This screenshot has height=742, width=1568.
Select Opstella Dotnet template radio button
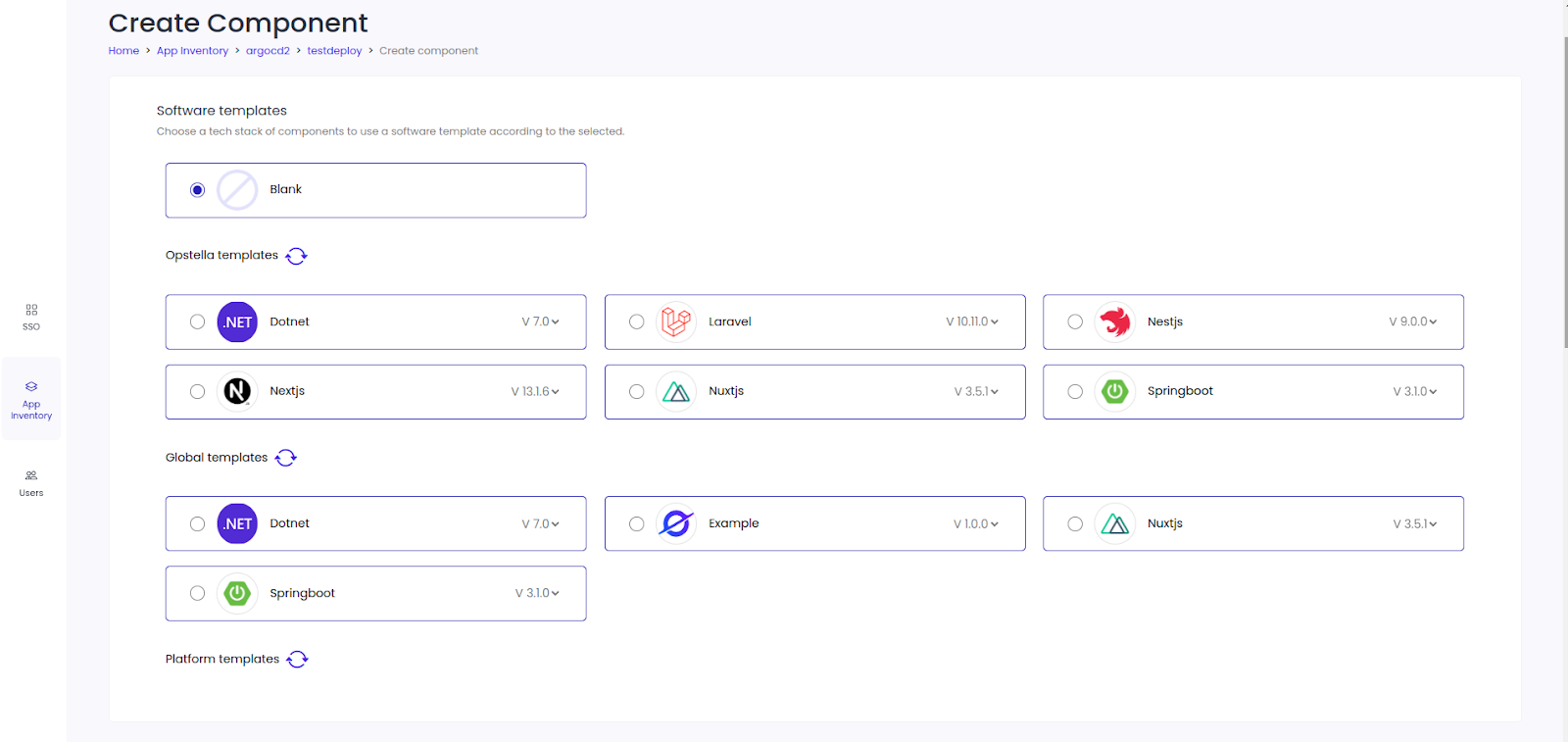[x=197, y=322]
